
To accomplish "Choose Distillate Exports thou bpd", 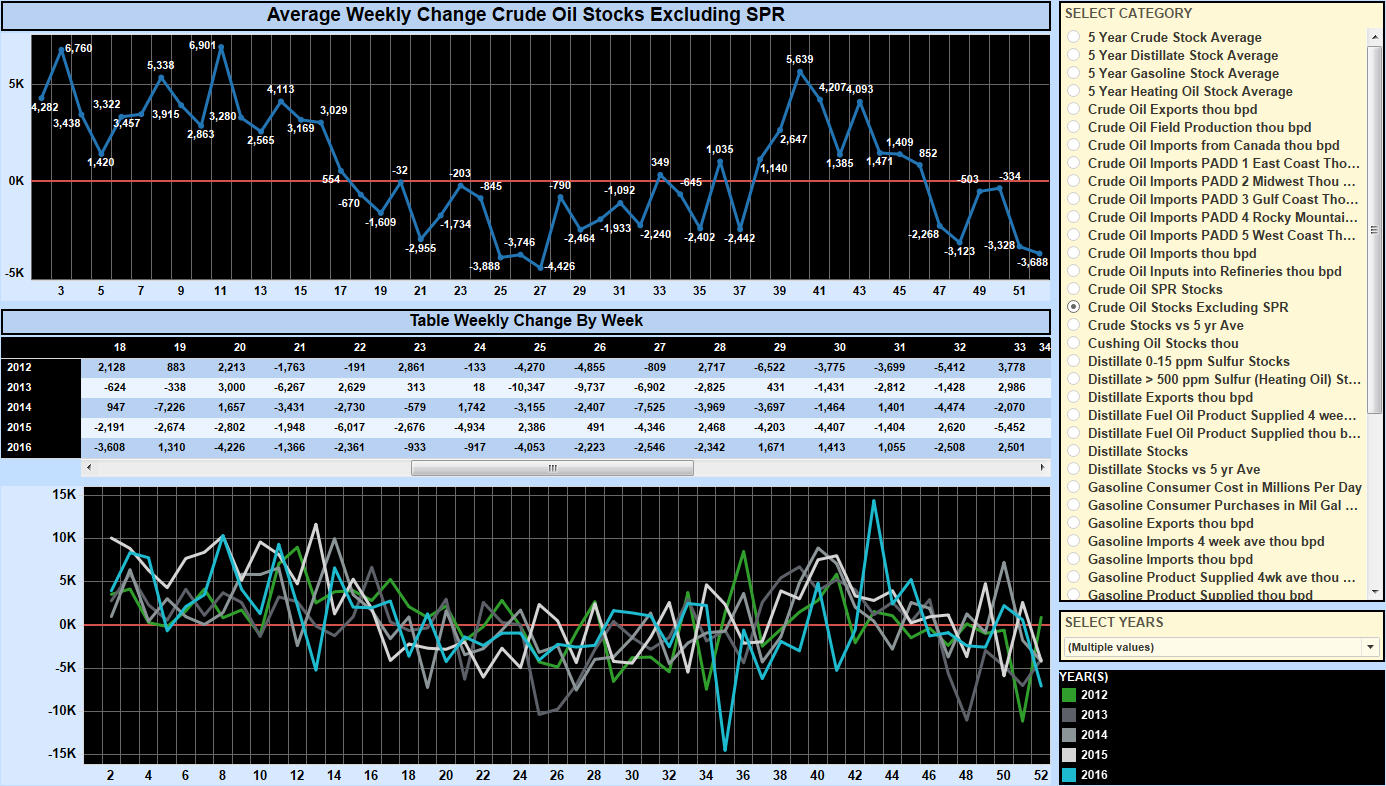I will [x=1074, y=397].
